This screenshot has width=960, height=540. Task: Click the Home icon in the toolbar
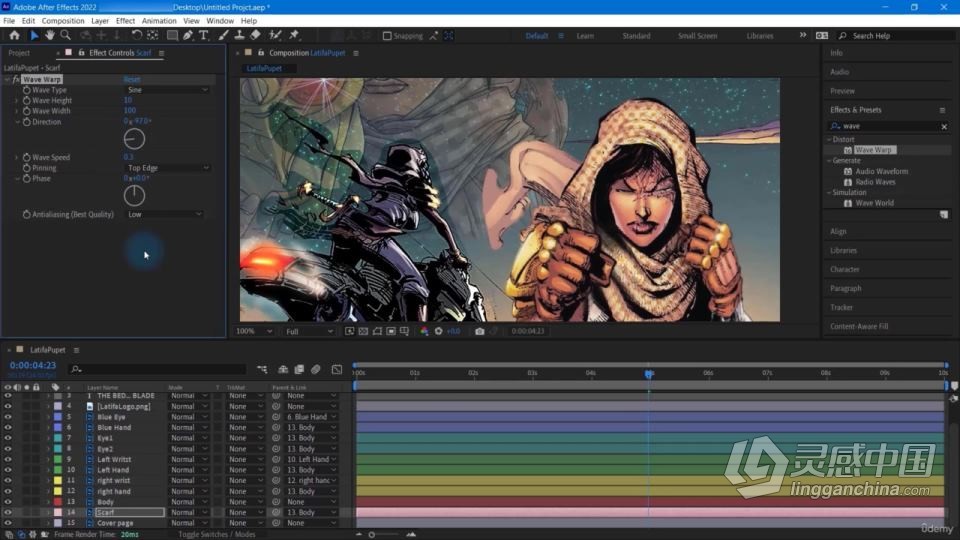pos(14,36)
